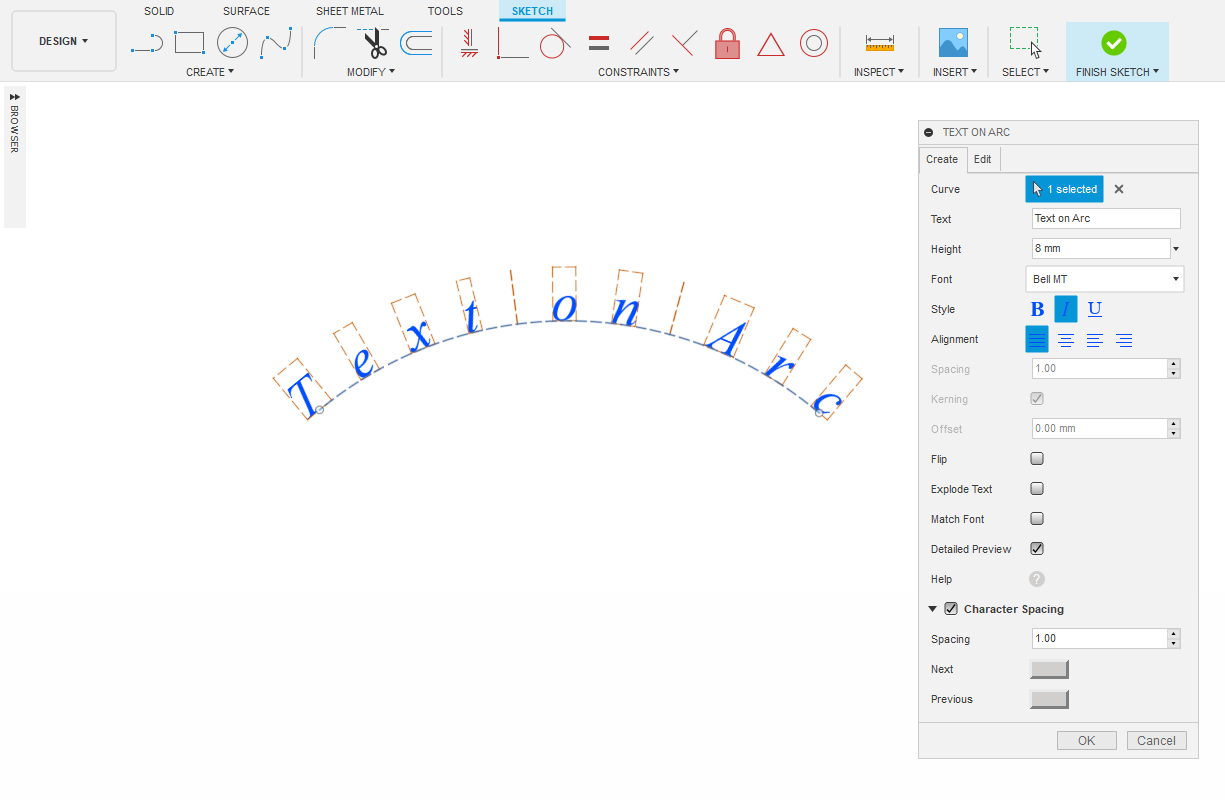Select the Line tool in Create

(x=146, y=43)
